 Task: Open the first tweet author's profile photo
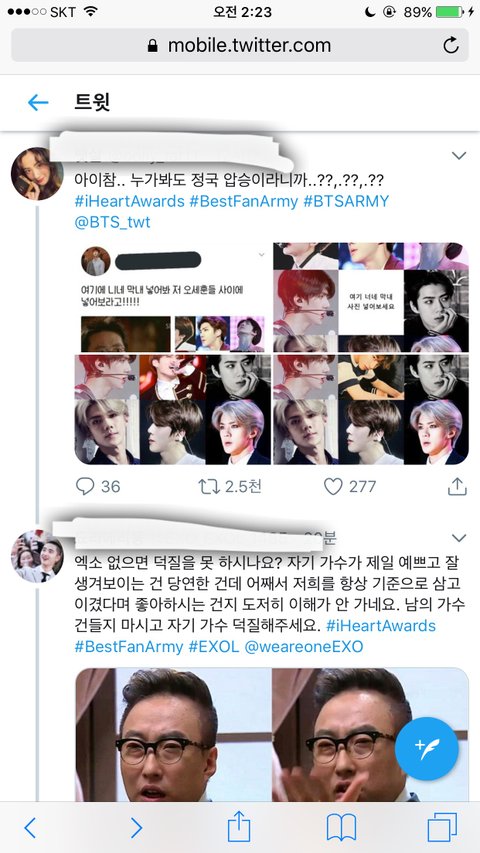click(37, 174)
